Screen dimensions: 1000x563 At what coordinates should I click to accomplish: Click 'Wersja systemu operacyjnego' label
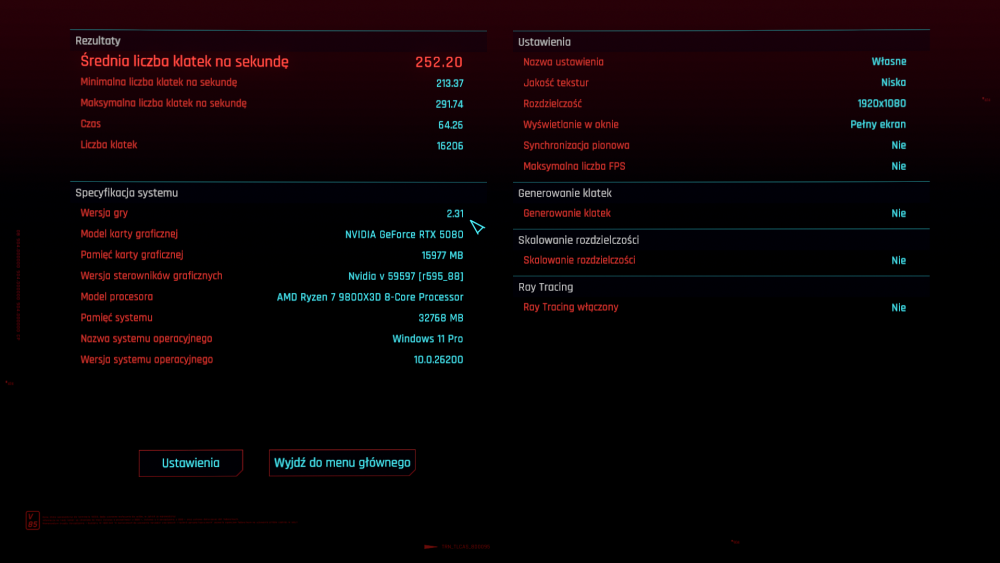tap(147, 360)
